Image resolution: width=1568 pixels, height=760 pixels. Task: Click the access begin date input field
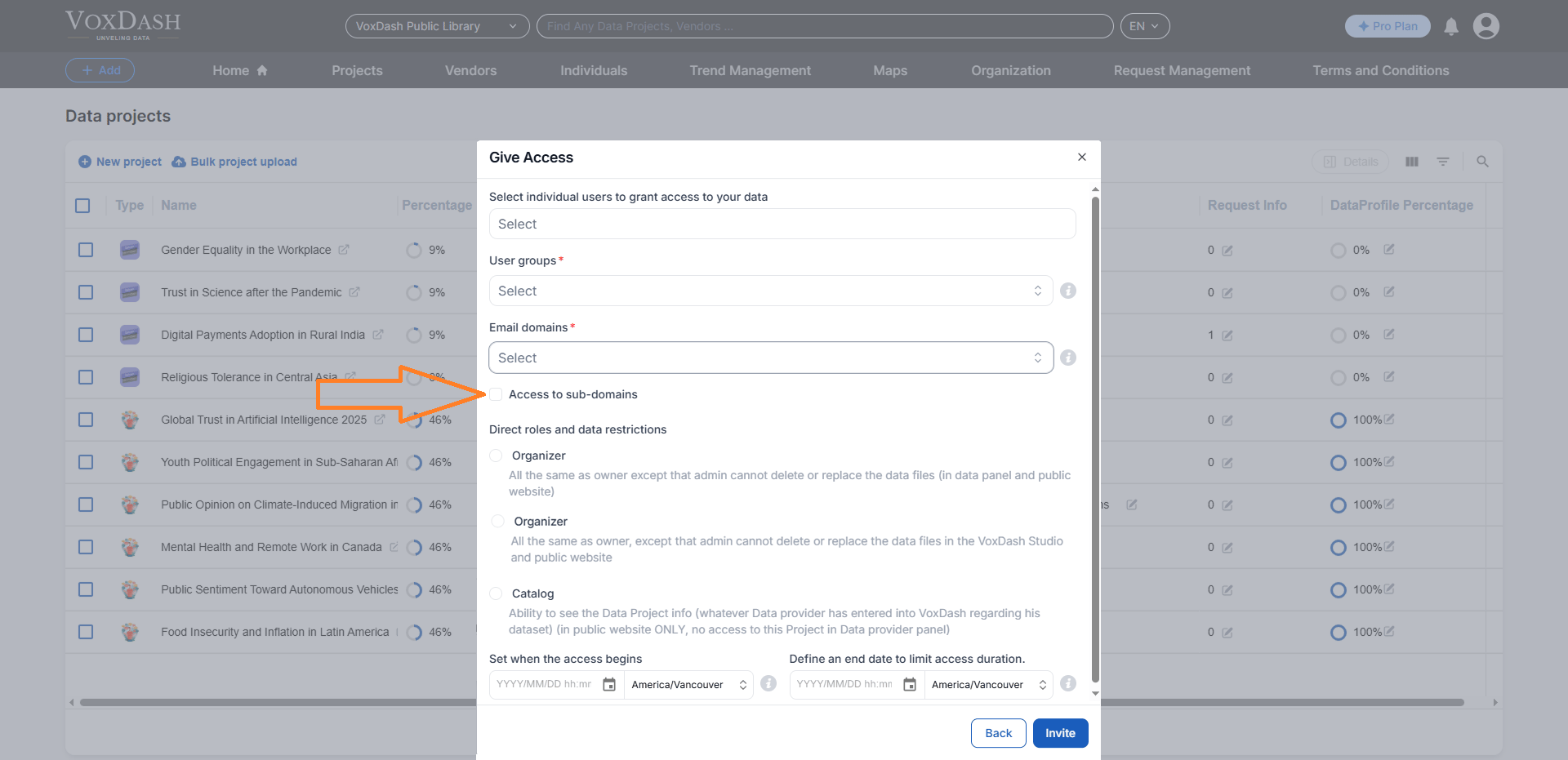[545, 684]
